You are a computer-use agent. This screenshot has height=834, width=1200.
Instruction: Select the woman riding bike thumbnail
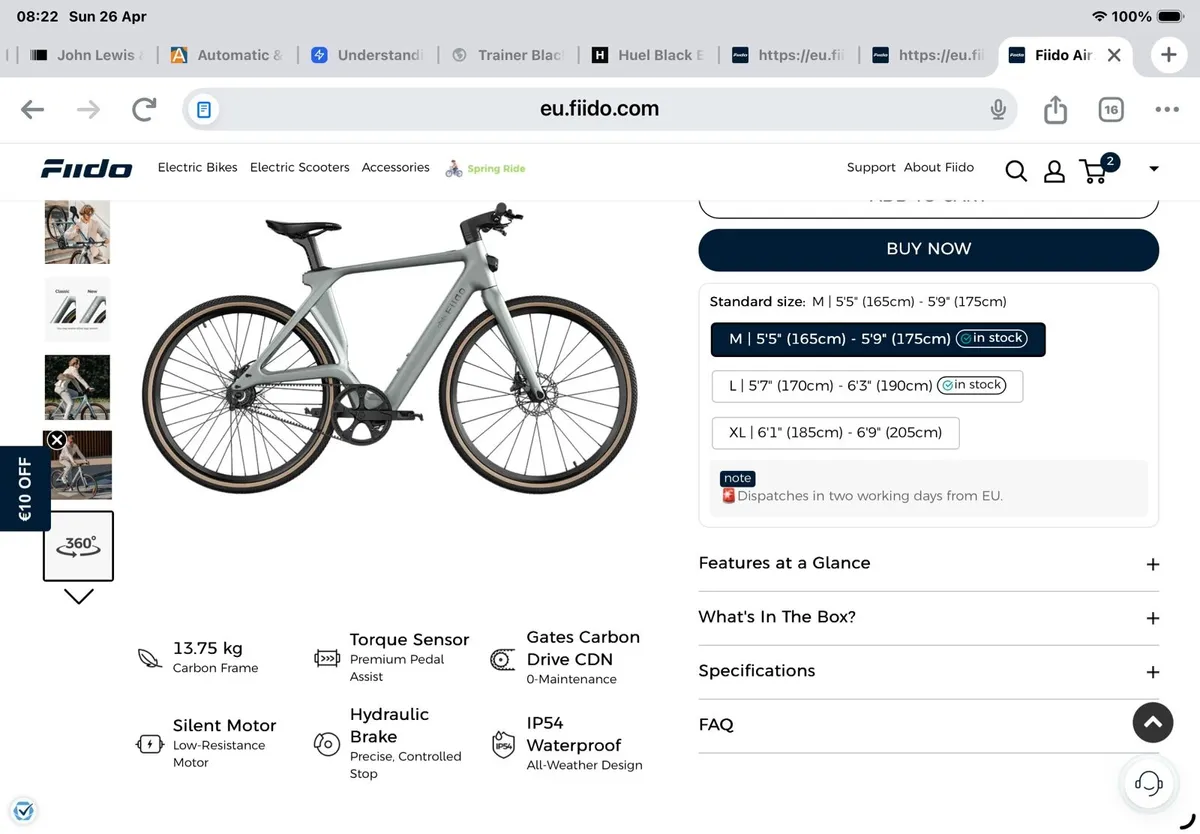pos(77,387)
